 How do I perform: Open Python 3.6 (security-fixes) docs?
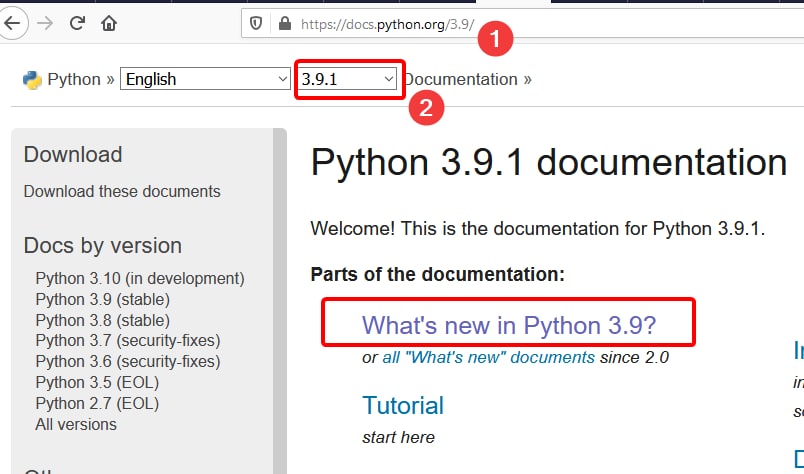coord(128,362)
